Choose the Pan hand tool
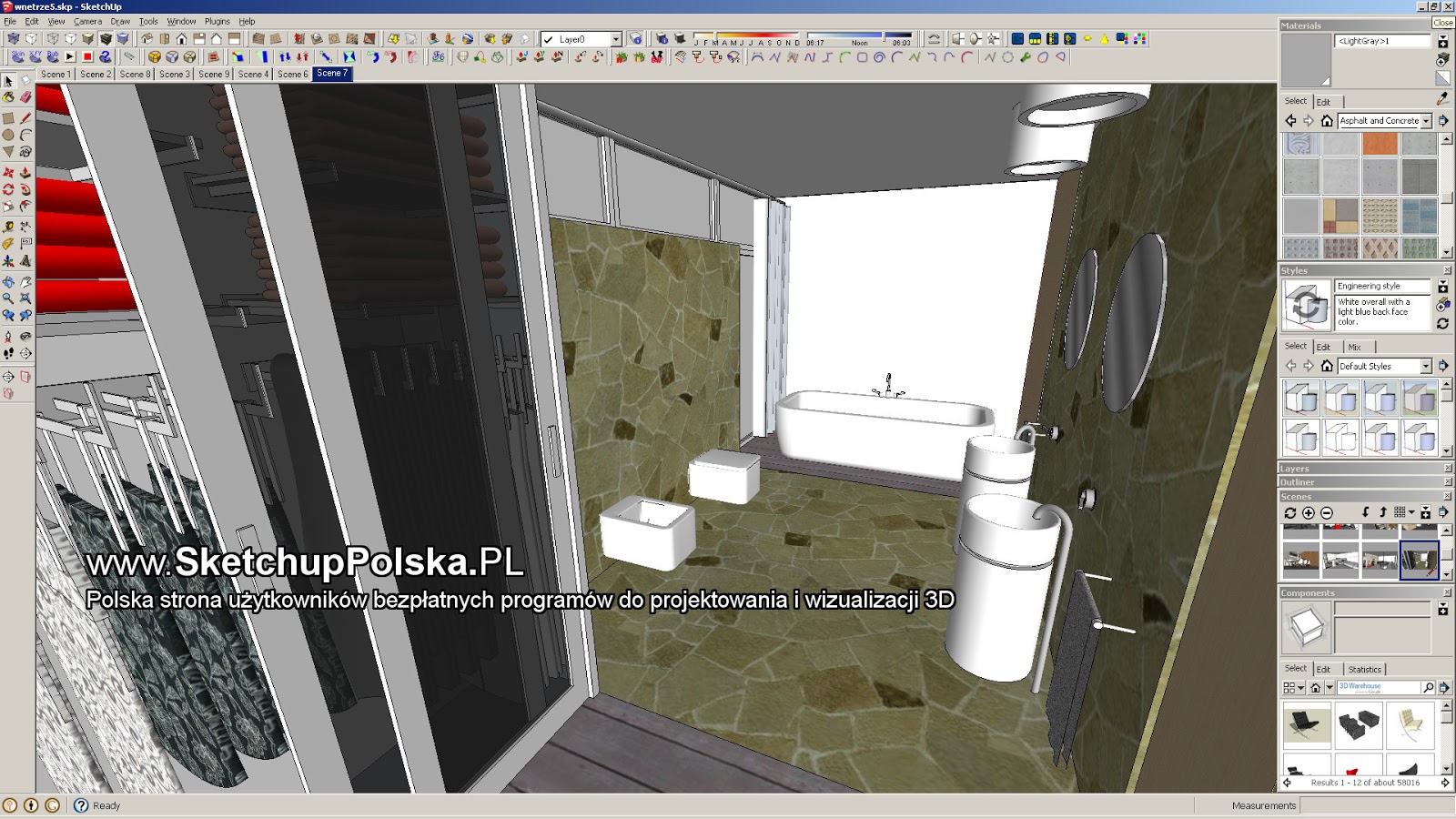This screenshot has width=1456, height=819. [25, 281]
